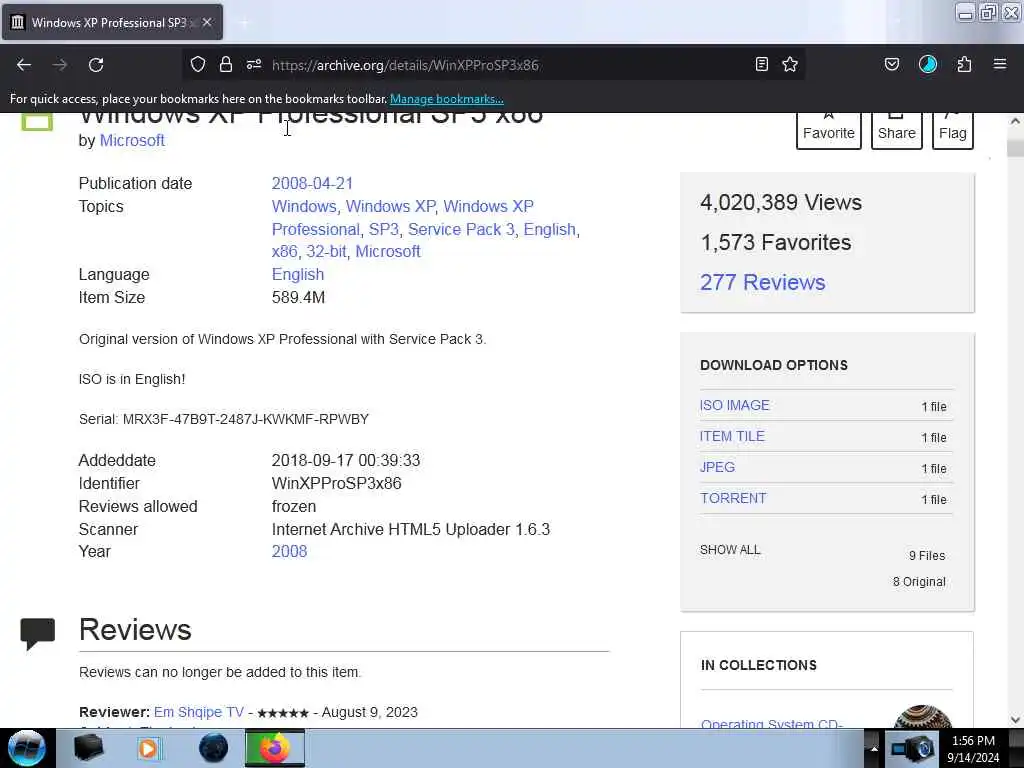
Task: Open JPEG download option
Action: click(x=717, y=467)
